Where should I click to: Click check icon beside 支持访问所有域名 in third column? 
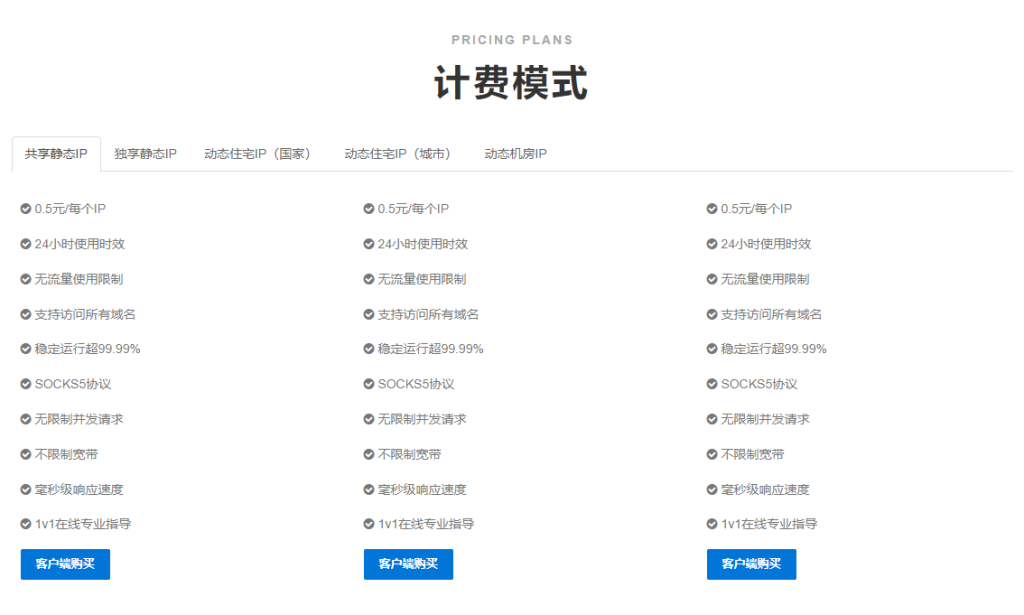pyautogui.click(x=712, y=315)
